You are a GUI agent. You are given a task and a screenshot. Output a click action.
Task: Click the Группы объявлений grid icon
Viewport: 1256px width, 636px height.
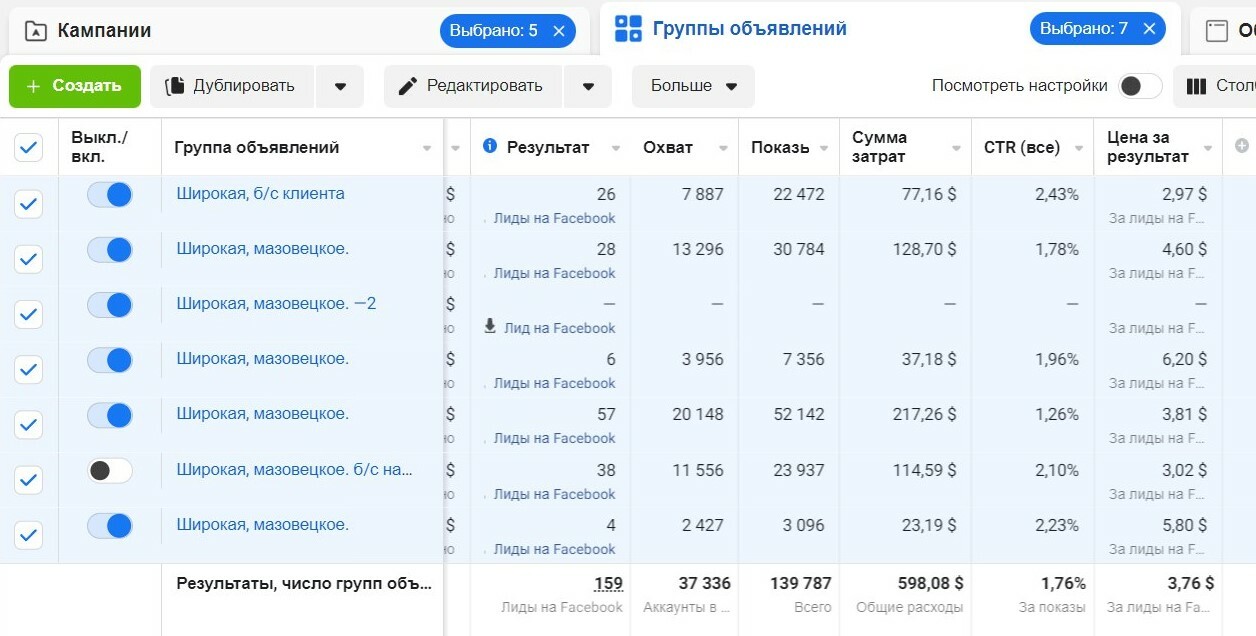click(628, 29)
